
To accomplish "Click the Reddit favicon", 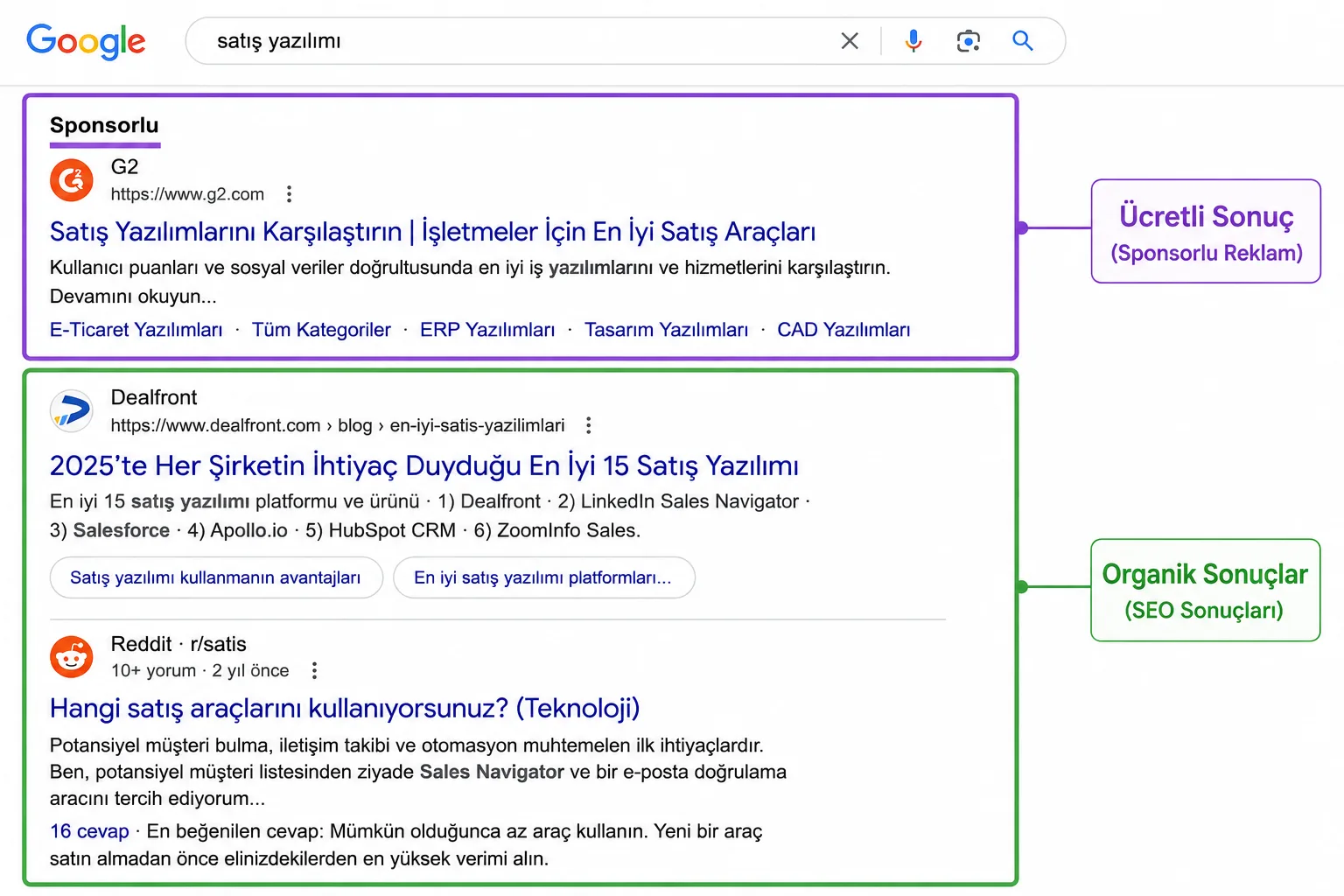I will tap(72, 657).
